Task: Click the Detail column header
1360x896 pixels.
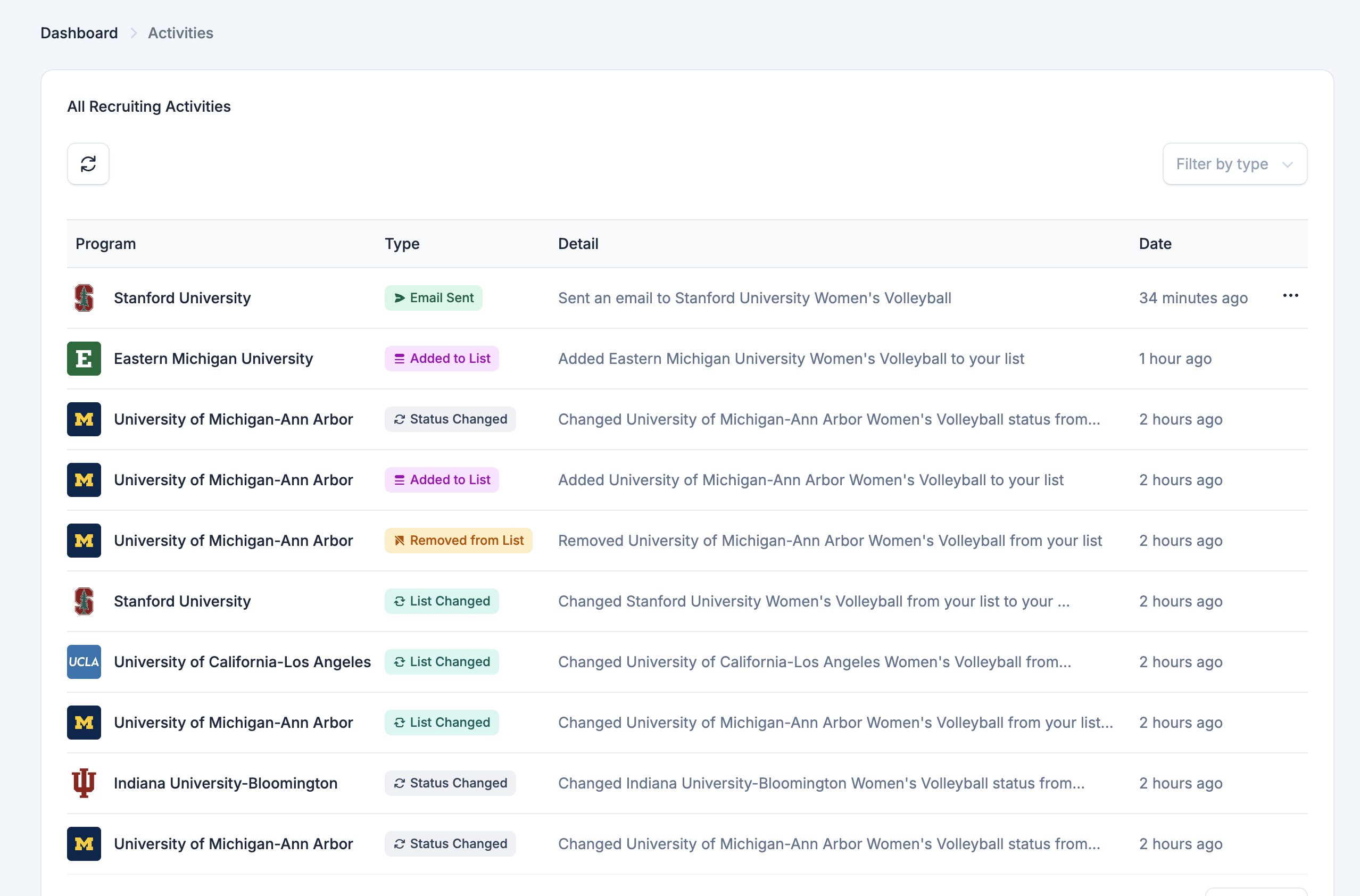Action: [578, 244]
